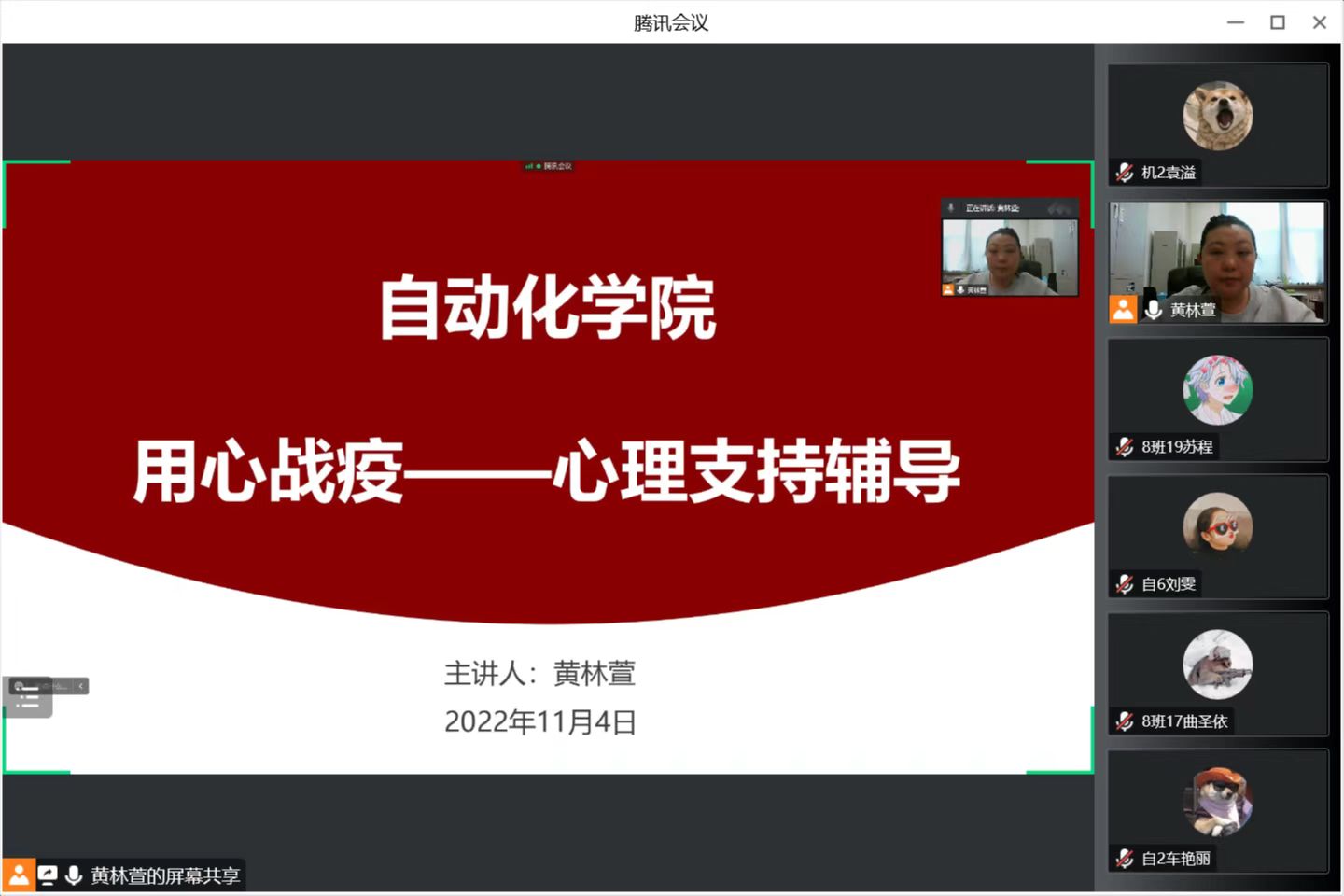
Task: Click the muted mic icon for 8班19苏程
Action: (1125, 447)
